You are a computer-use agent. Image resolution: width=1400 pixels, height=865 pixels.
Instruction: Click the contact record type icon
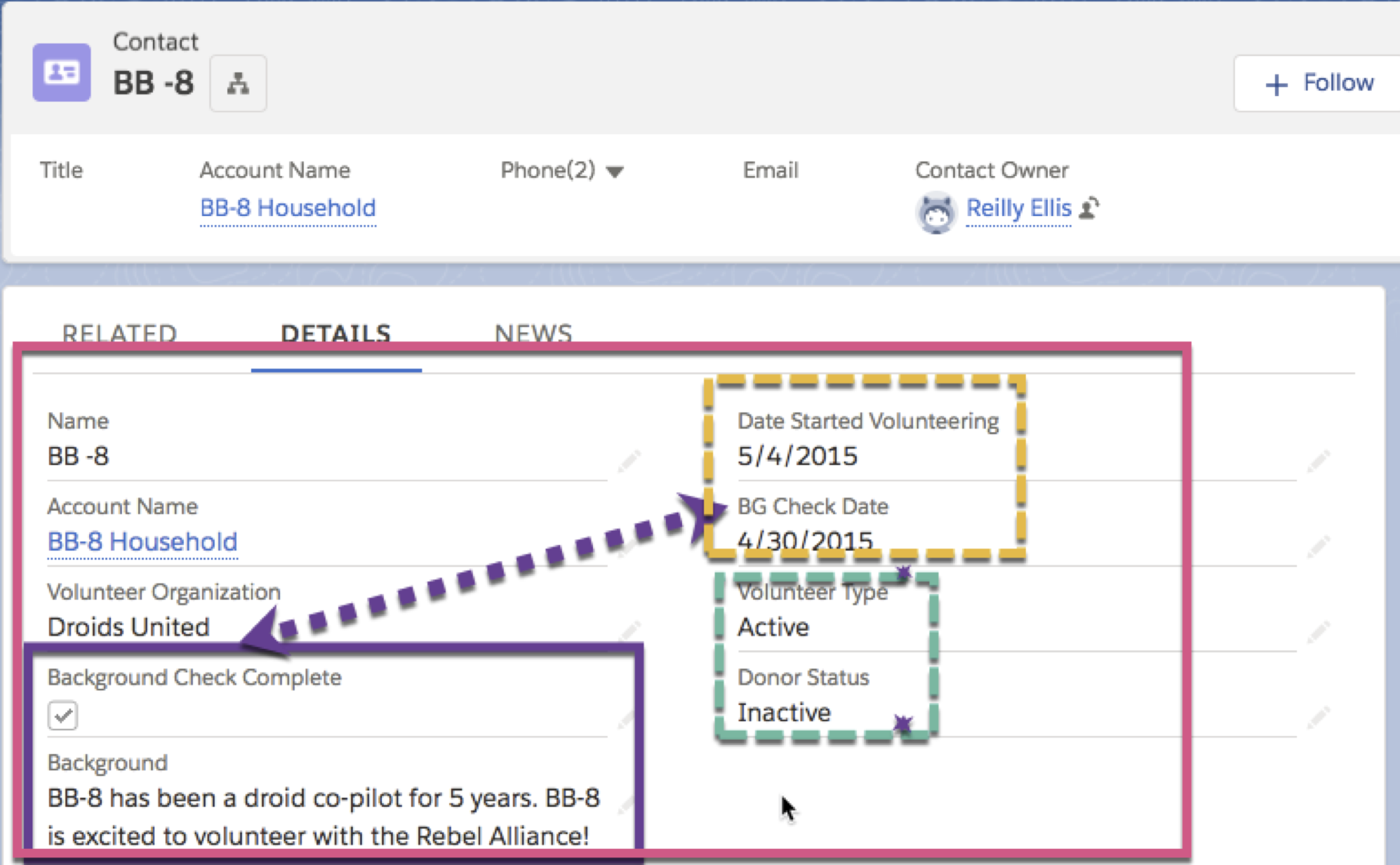click(x=62, y=72)
